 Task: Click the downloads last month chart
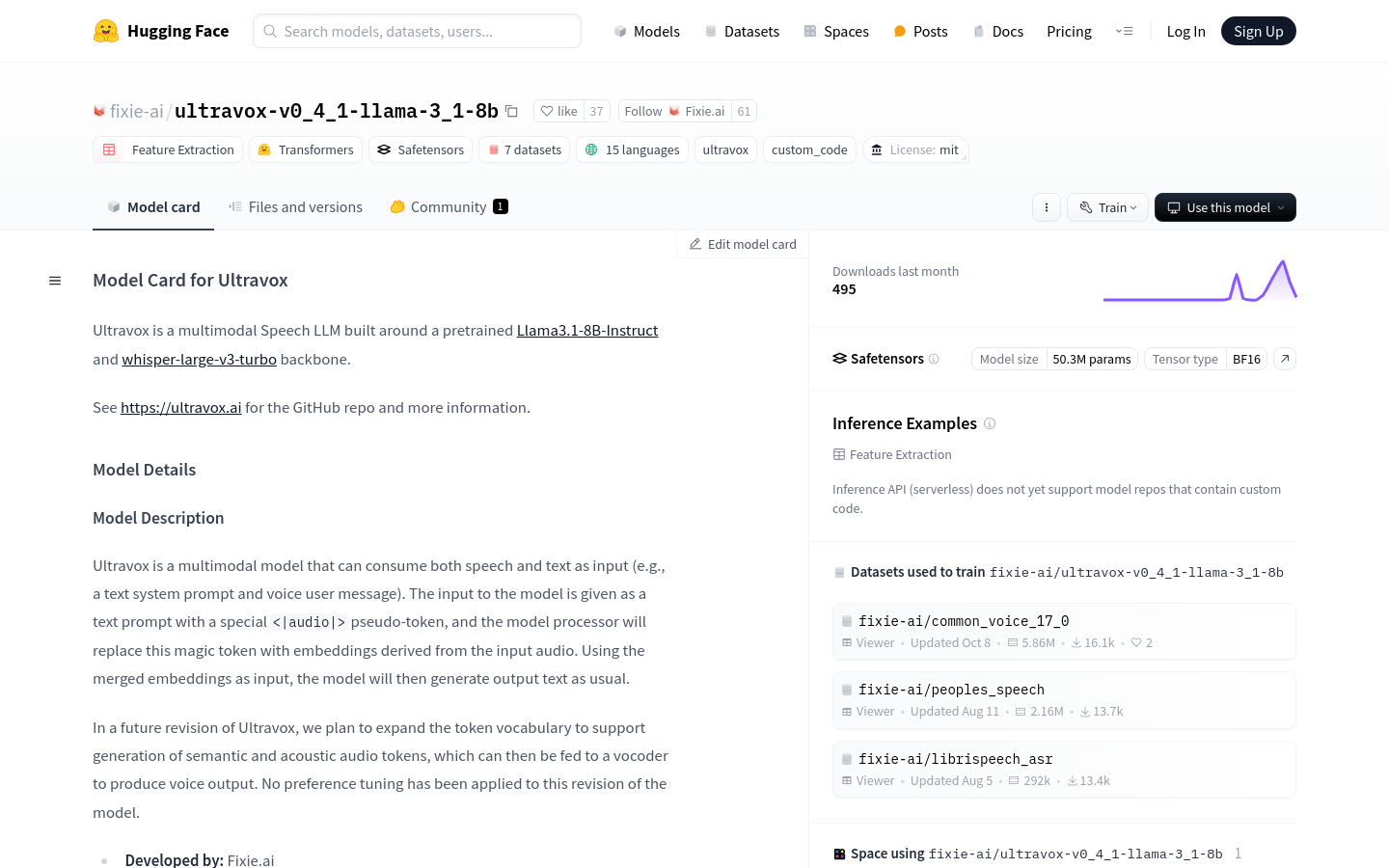(x=1200, y=281)
